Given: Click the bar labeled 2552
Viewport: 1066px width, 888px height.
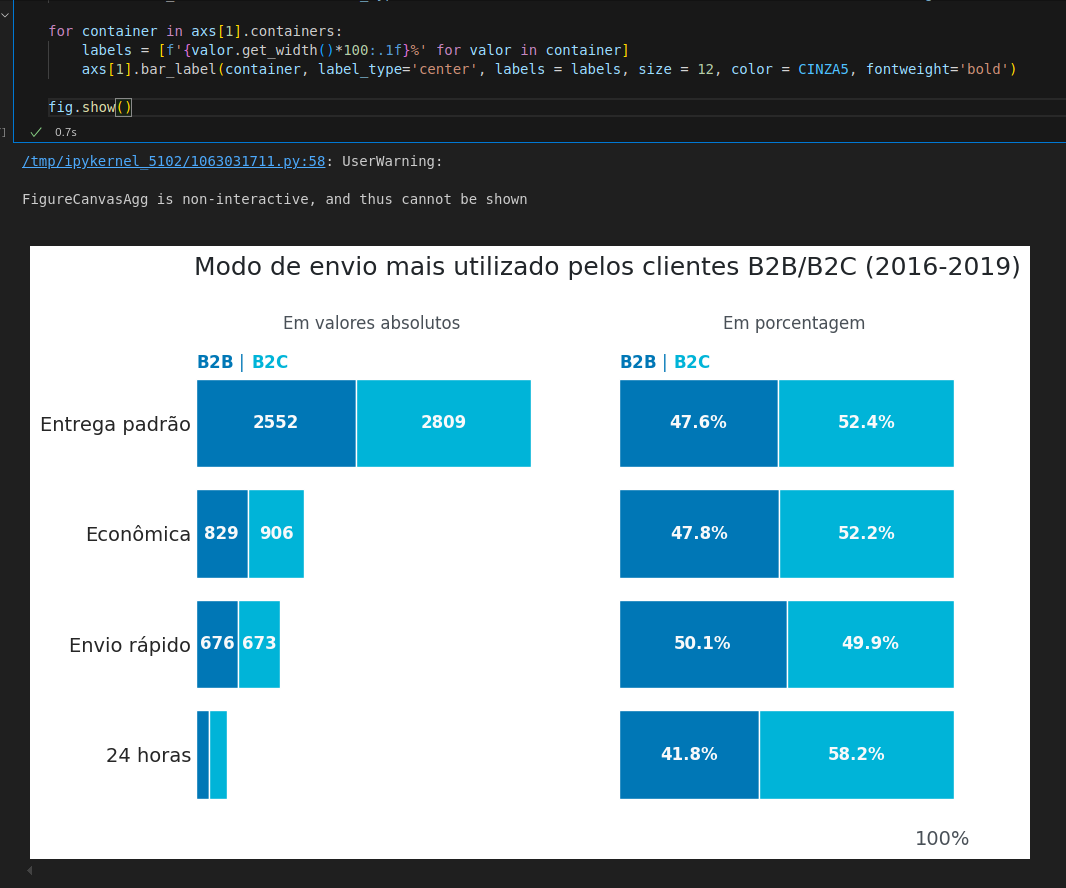Looking at the screenshot, I should 276,423.
